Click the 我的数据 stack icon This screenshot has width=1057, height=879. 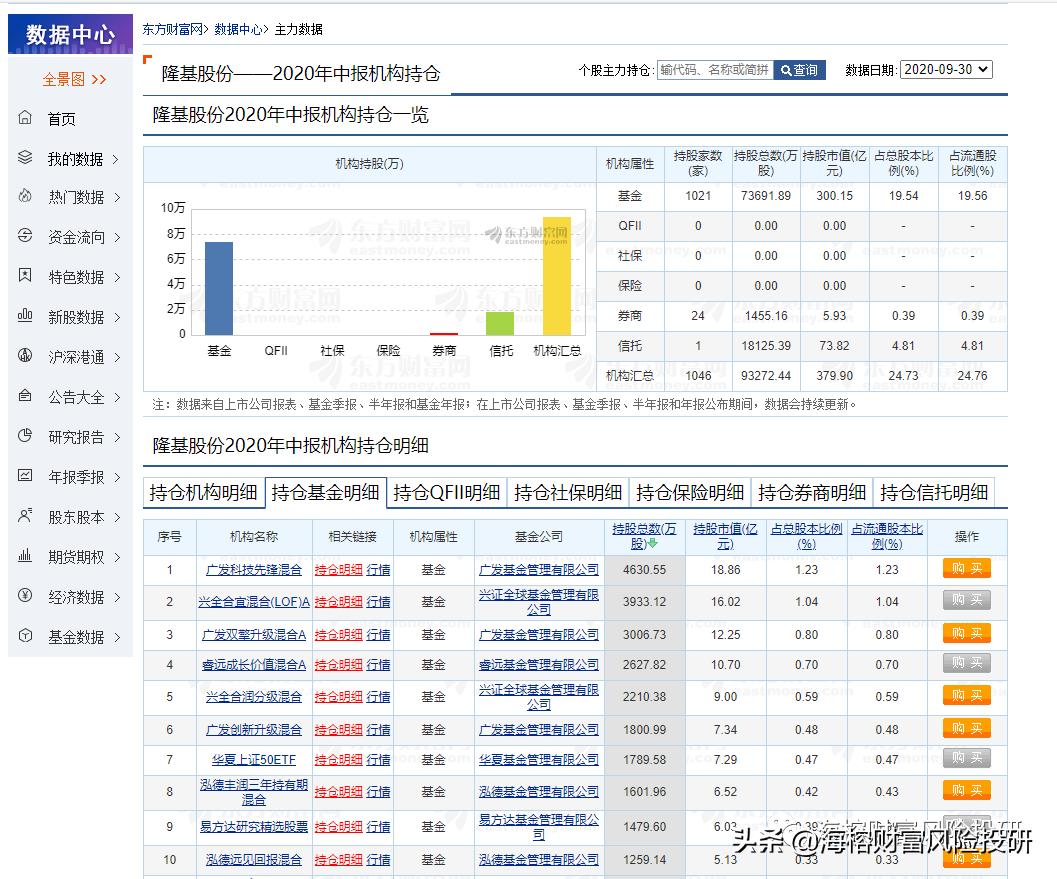(x=25, y=158)
